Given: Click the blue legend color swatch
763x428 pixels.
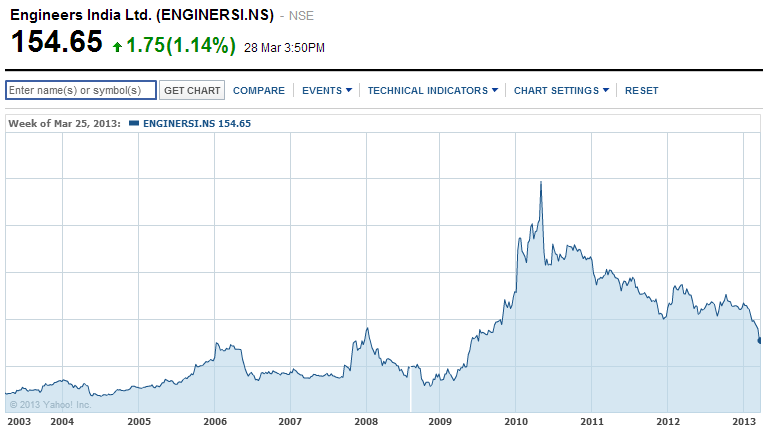Looking at the screenshot, I should point(134,123).
